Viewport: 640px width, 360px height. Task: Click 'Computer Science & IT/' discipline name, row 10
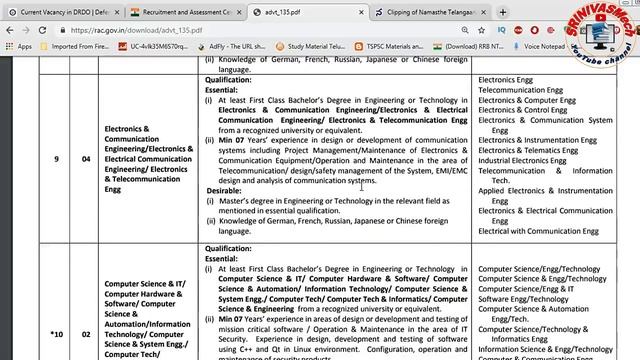145,284
